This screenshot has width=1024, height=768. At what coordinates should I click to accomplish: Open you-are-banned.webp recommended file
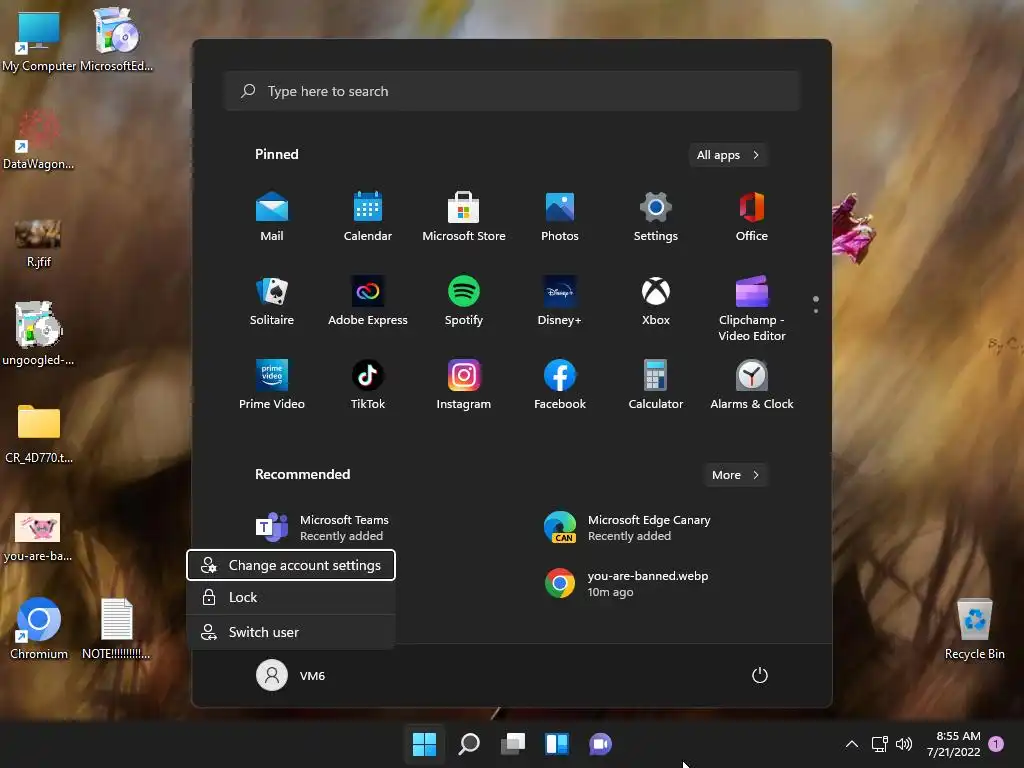click(627, 583)
